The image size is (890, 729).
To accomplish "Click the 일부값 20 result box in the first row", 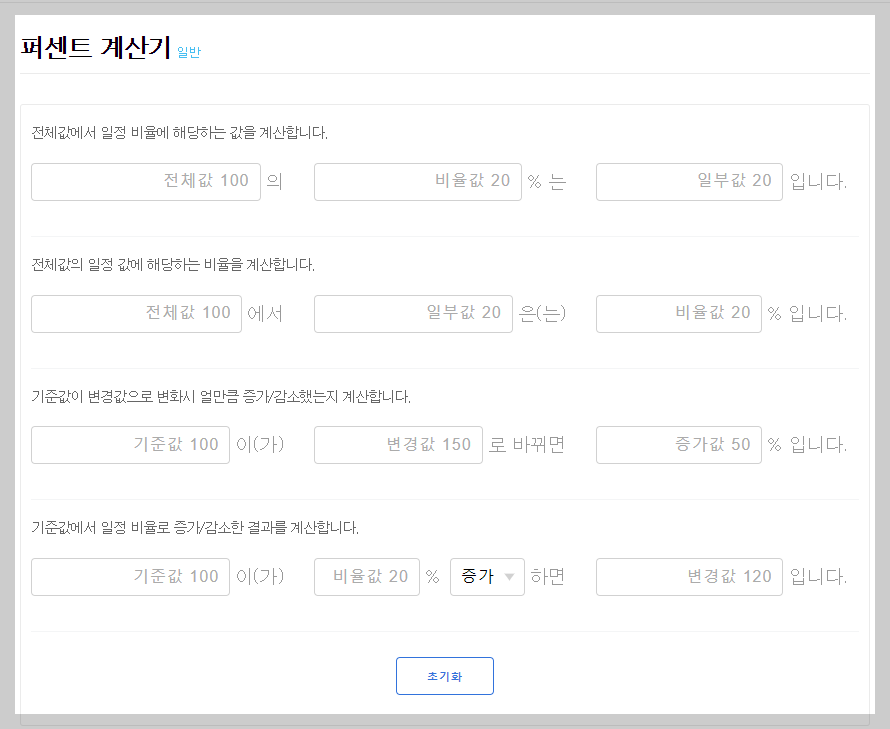I will 689,181.
